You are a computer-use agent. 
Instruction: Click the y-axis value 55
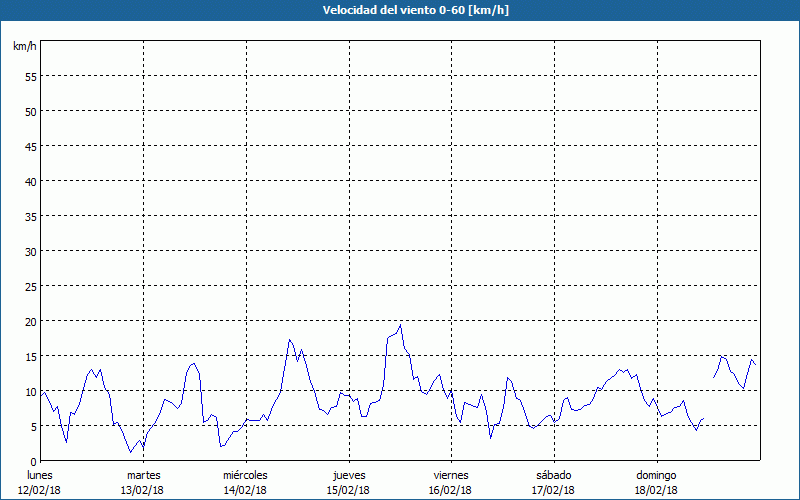(30, 76)
